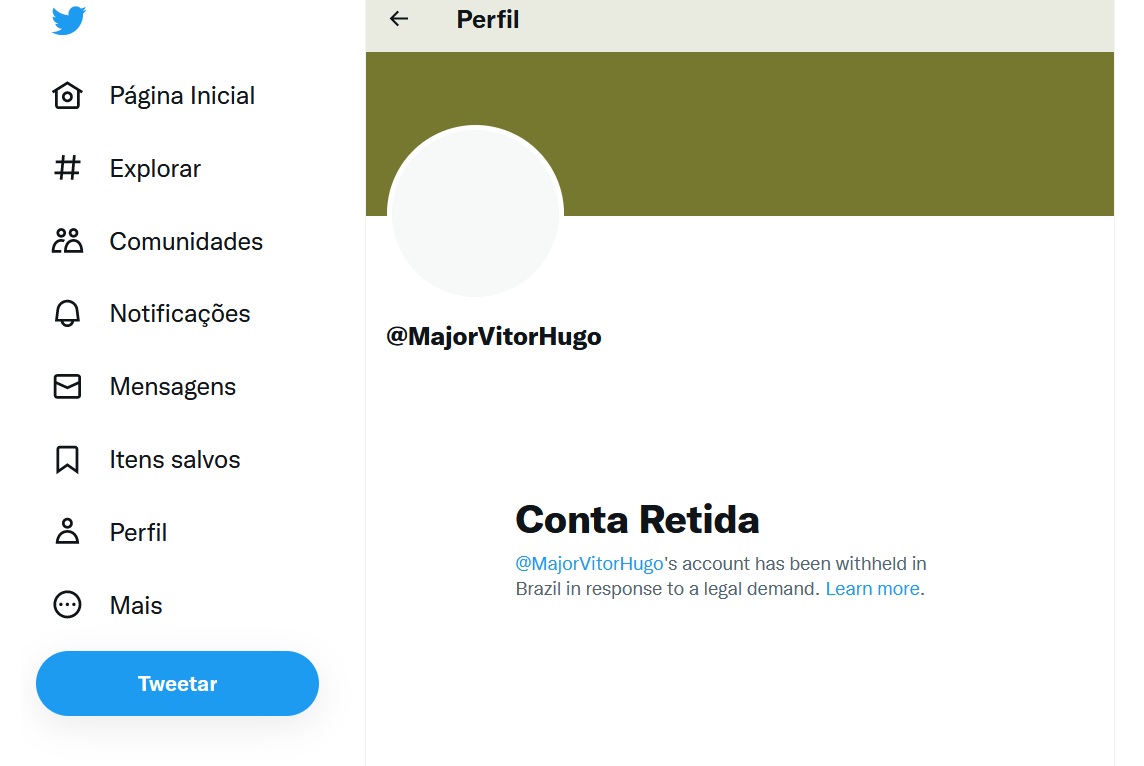Click the Perfil person icon
The height and width of the screenshot is (766, 1144).
click(67, 532)
